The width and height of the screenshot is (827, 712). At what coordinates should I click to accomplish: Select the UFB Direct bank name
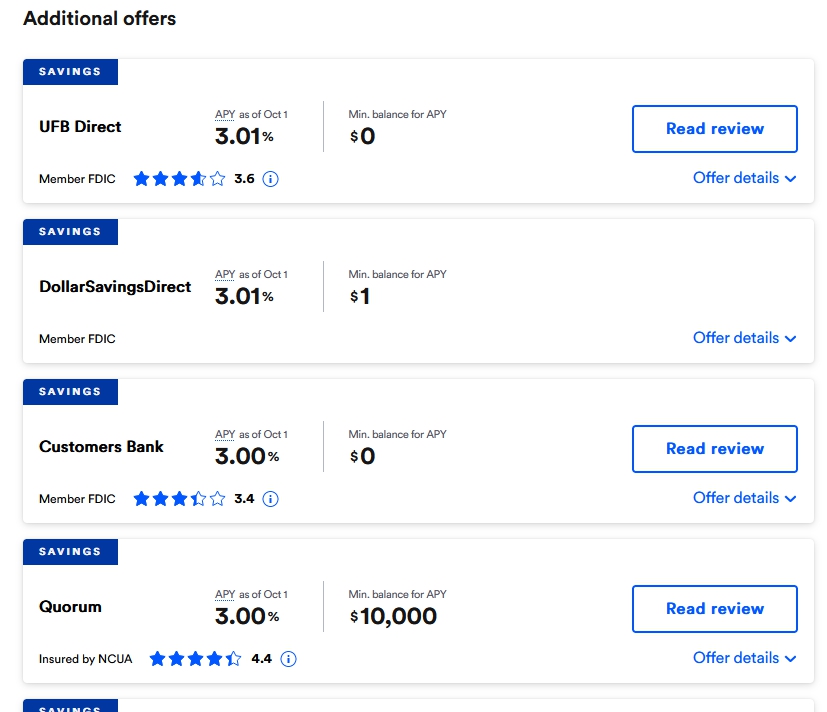click(80, 127)
